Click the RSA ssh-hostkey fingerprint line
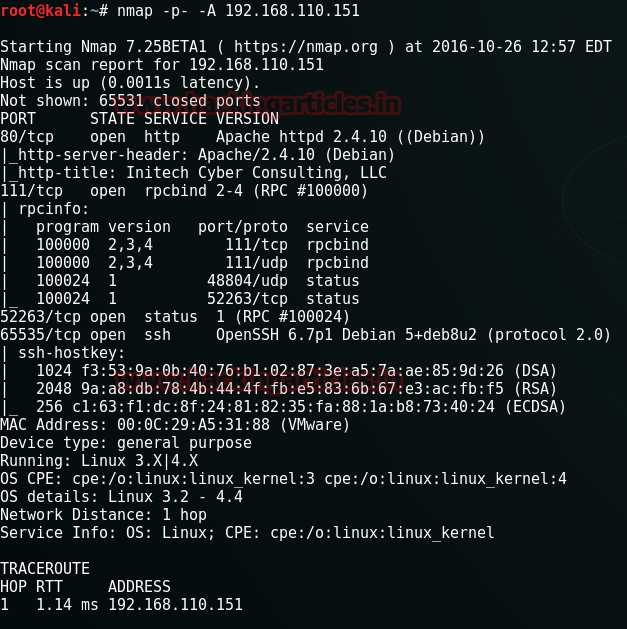Image resolution: width=627 pixels, height=629 pixels. click(x=297, y=389)
